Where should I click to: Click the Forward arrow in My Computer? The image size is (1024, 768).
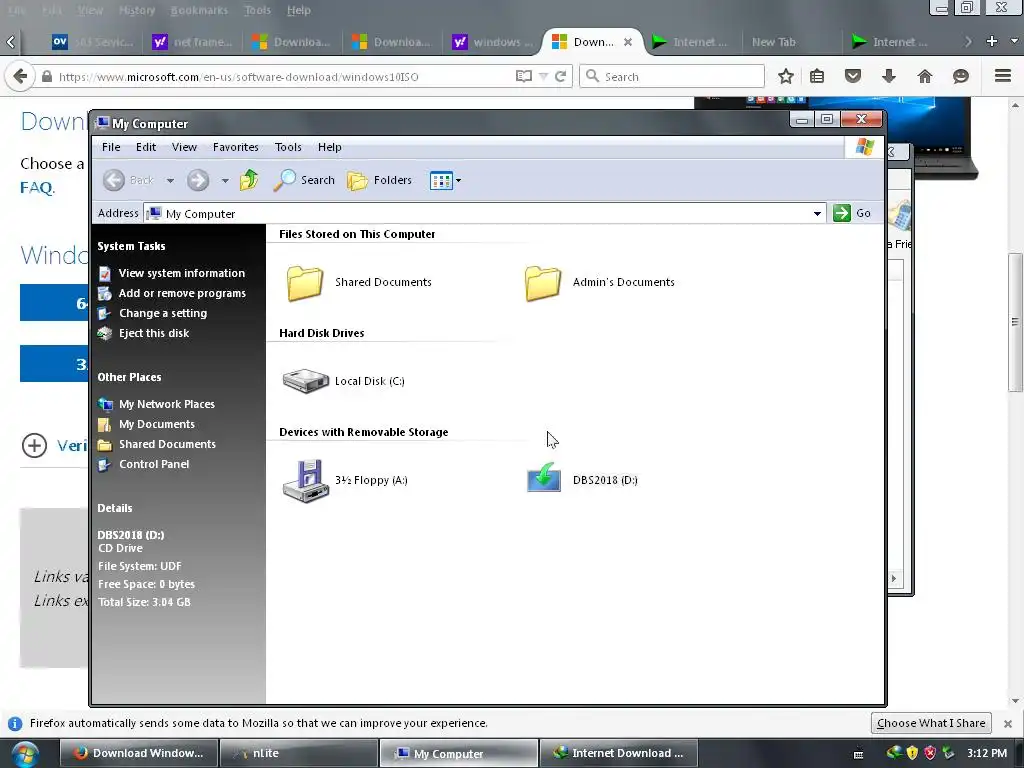198,180
